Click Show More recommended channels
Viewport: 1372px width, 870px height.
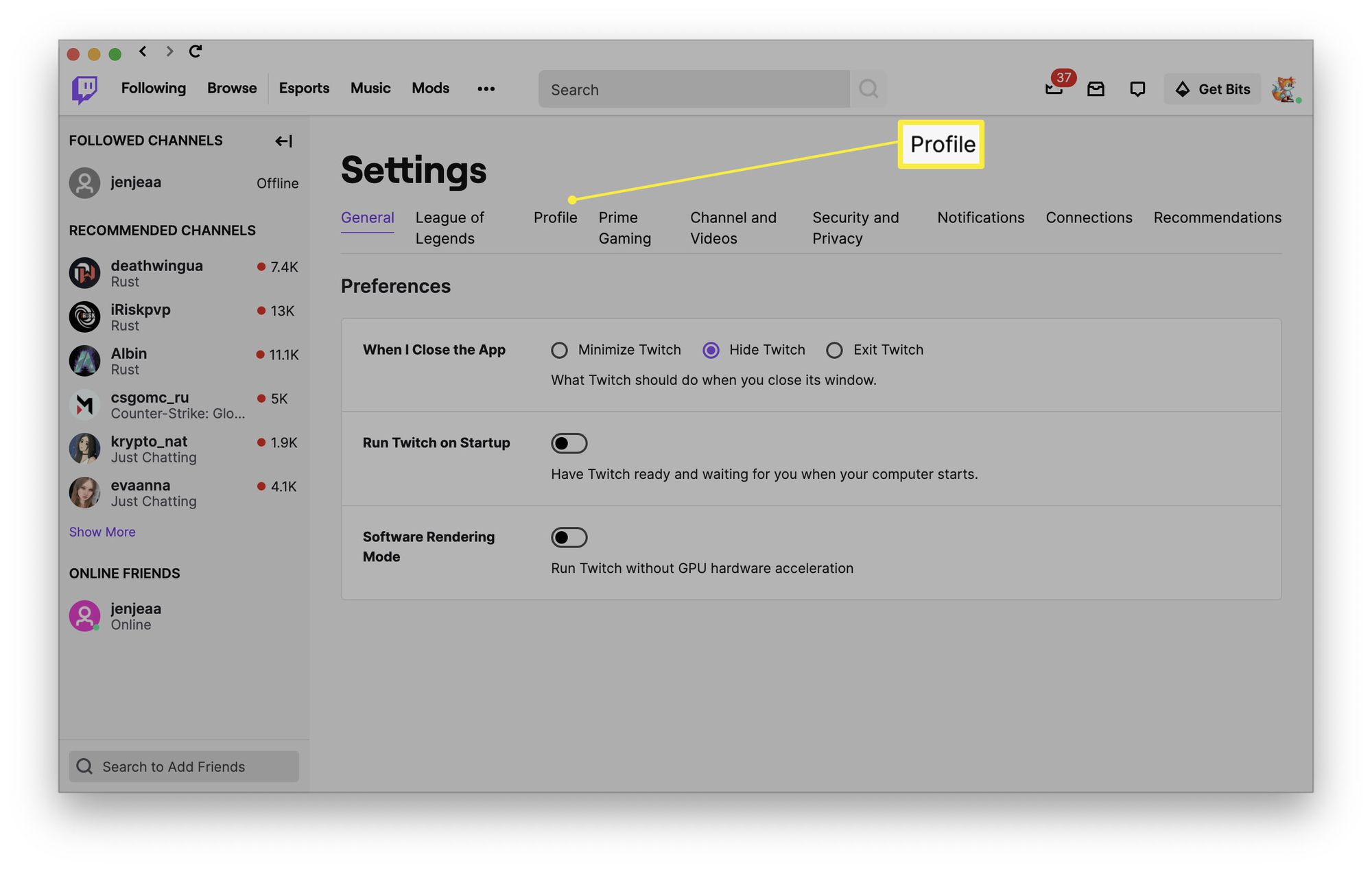tap(102, 532)
